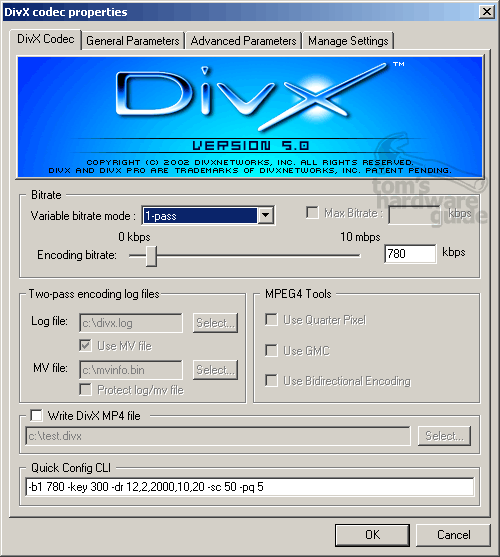Open the Variable bitrate mode dropdown arrow
The width and height of the screenshot is (500, 557).
(266, 215)
